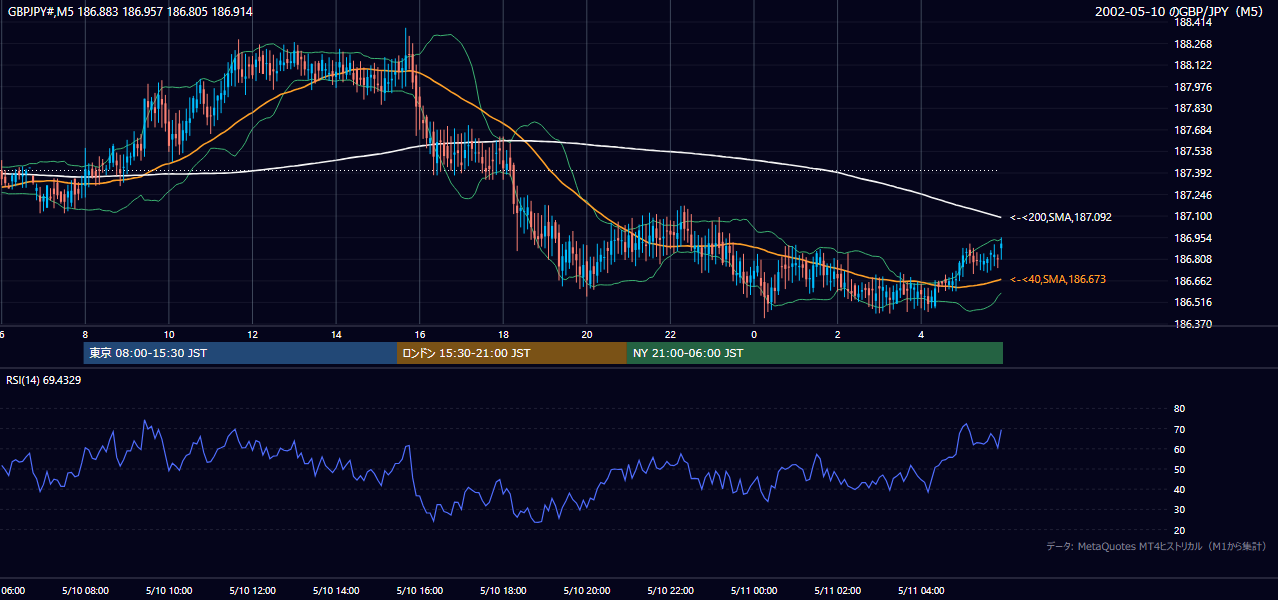1278x600 pixels.
Task: Click the time axis label 5/10 08:00
Action: pyautogui.click(x=84, y=591)
